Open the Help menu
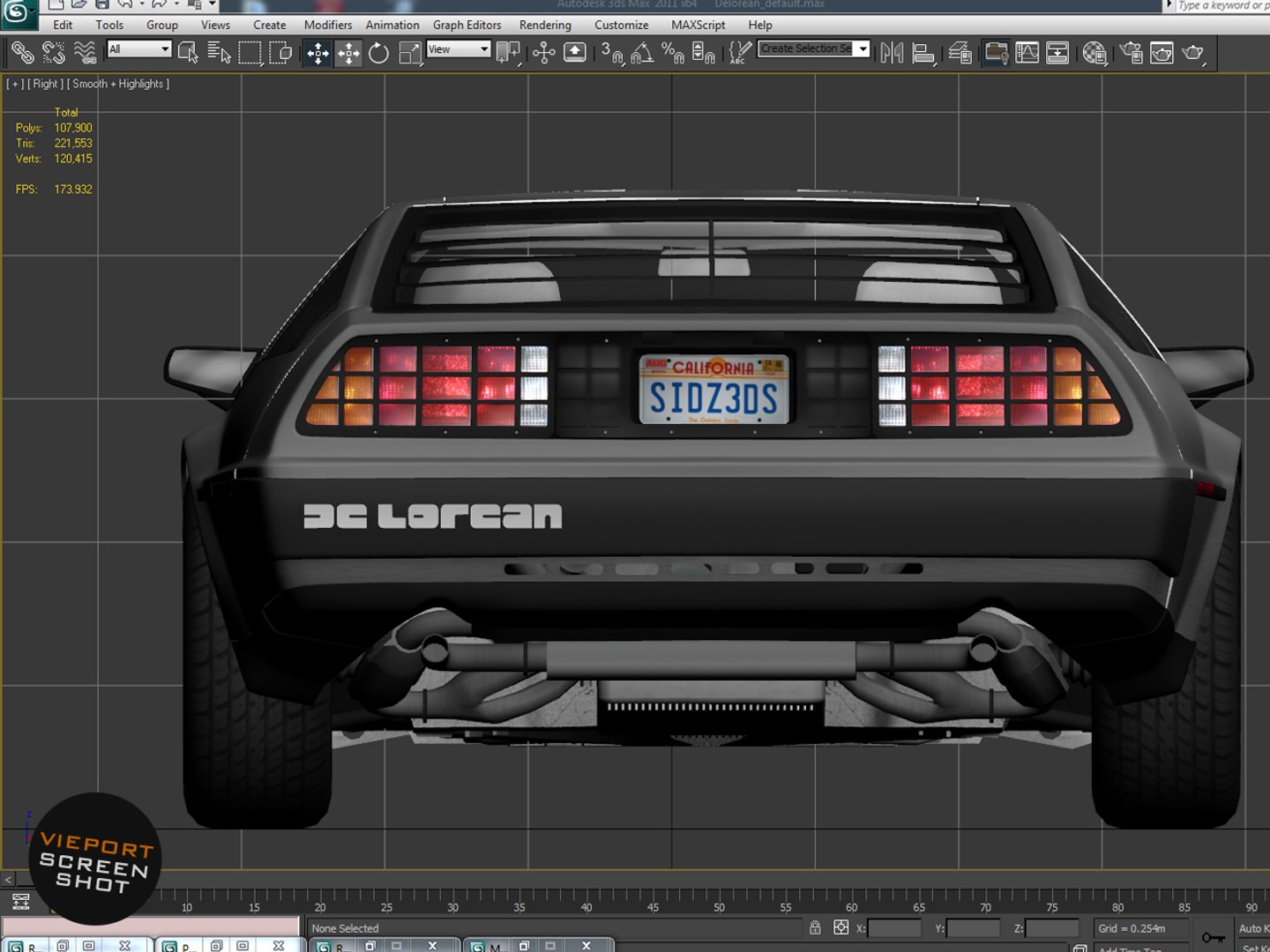Viewport: 1270px width, 952px height. pos(759,25)
